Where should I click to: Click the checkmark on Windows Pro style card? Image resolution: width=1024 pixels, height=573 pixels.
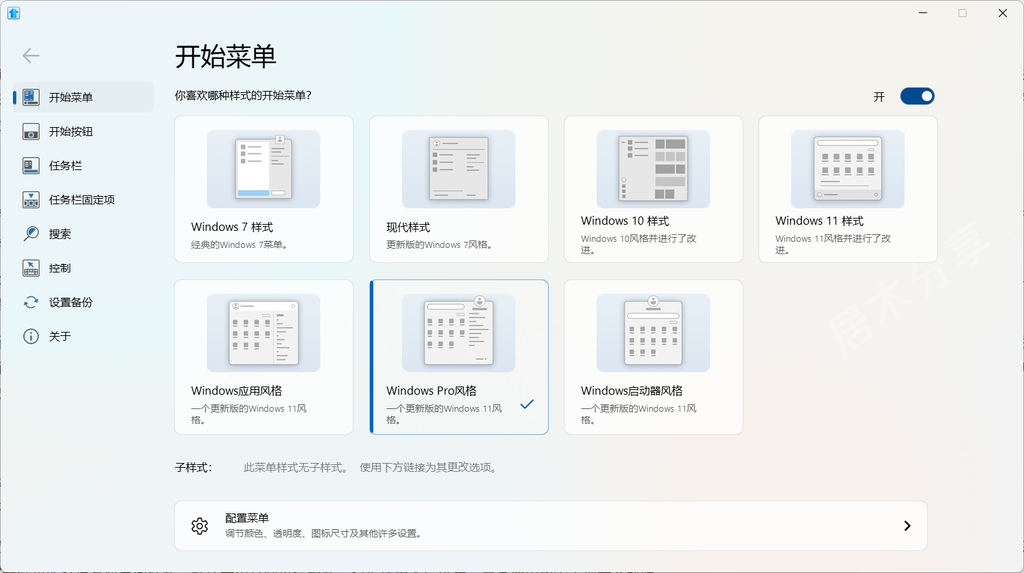tap(527, 404)
